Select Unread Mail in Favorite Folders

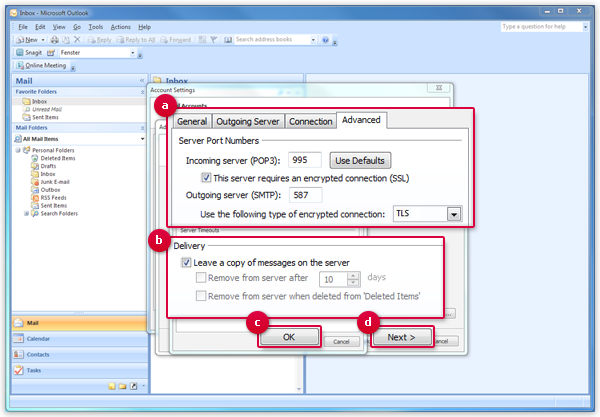pyautogui.click(x=47, y=109)
